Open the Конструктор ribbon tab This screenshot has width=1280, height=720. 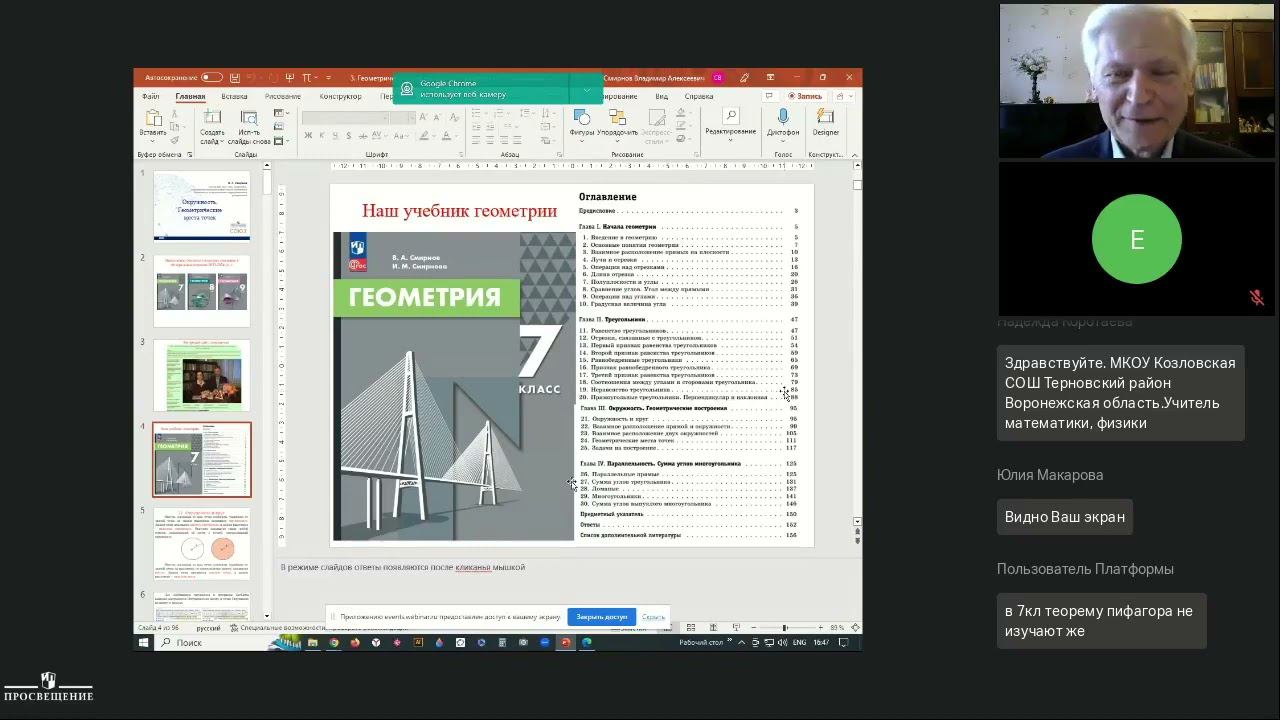[x=340, y=97]
